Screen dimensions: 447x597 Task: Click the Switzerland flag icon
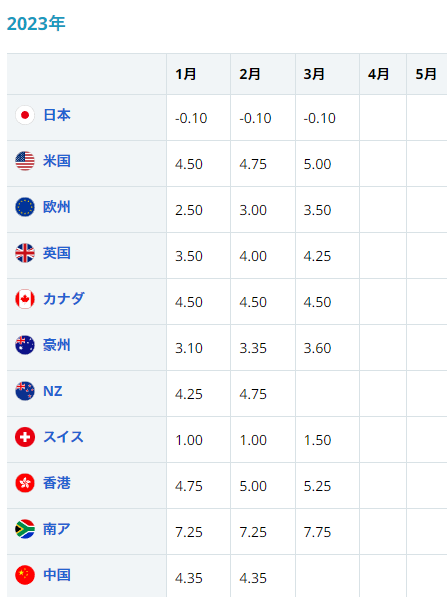click(x=25, y=437)
